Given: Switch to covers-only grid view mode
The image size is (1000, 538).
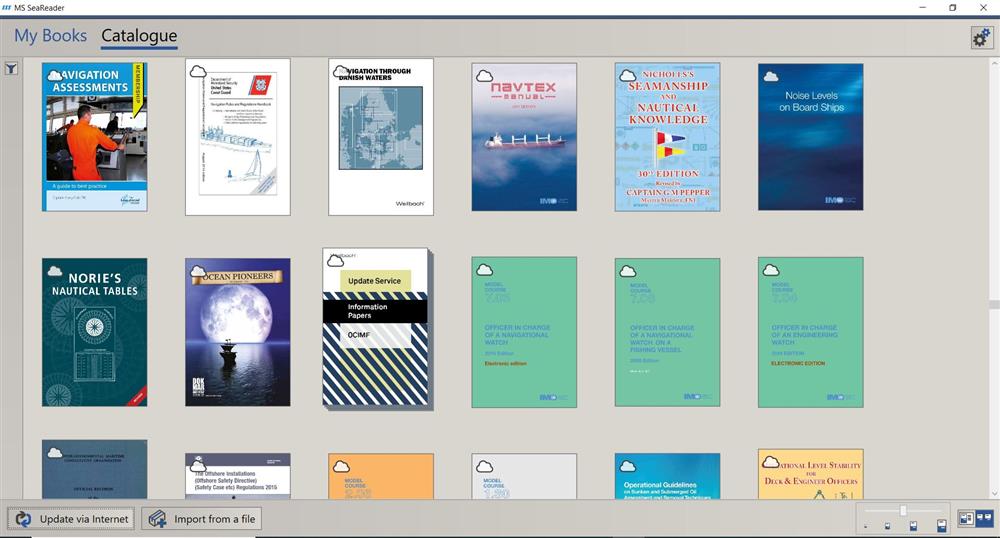Looking at the screenshot, I should pyautogui.click(x=984, y=518).
